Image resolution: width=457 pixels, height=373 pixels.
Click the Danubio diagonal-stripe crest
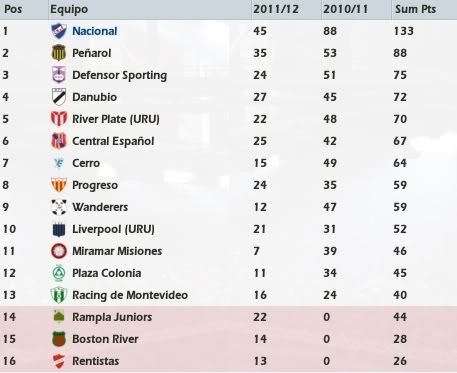pos(59,97)
